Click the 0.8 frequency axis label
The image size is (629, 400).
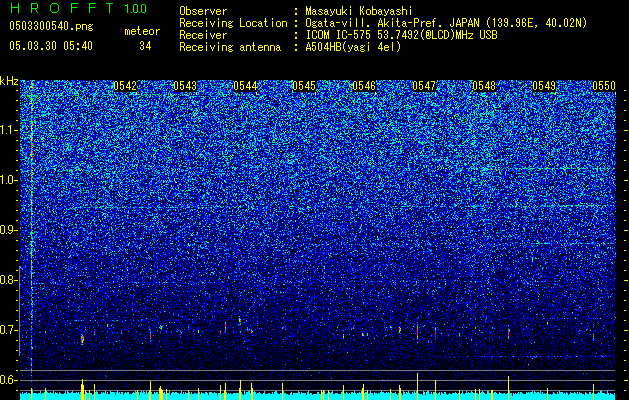[x=8, y=280]
